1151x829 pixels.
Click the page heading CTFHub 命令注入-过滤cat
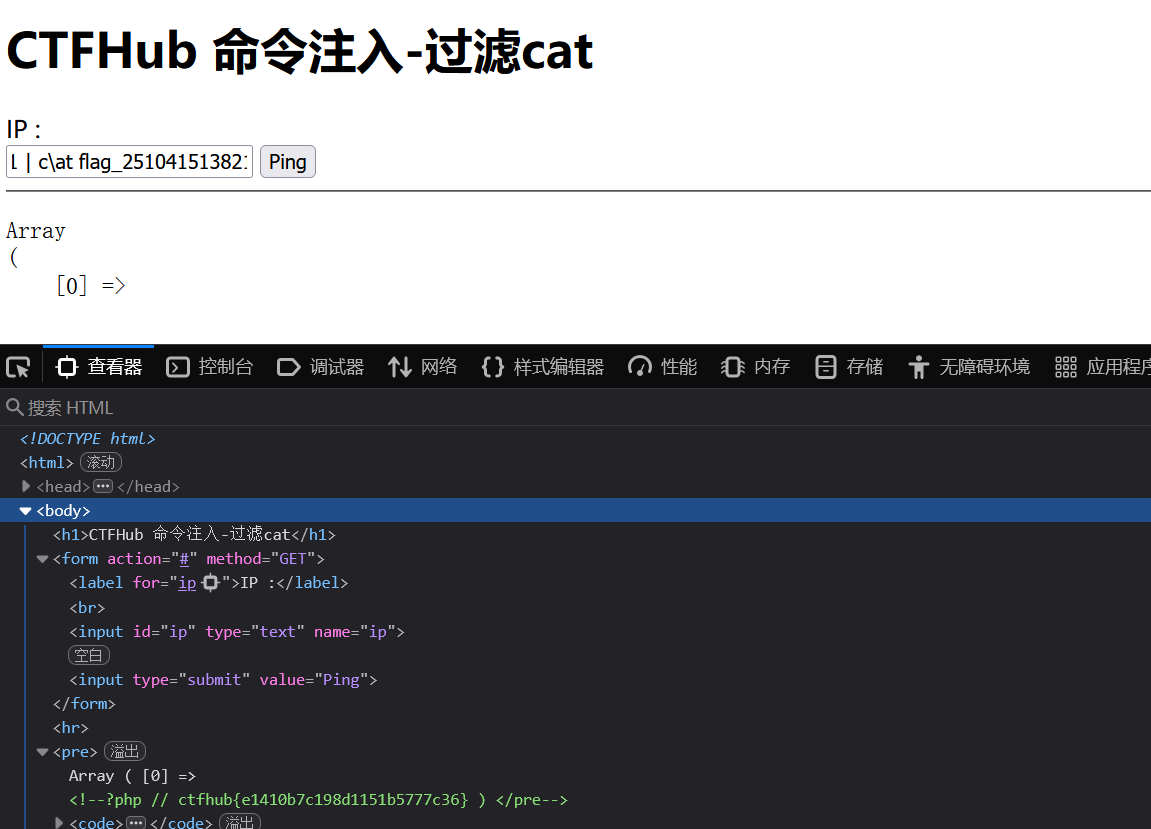299,51
